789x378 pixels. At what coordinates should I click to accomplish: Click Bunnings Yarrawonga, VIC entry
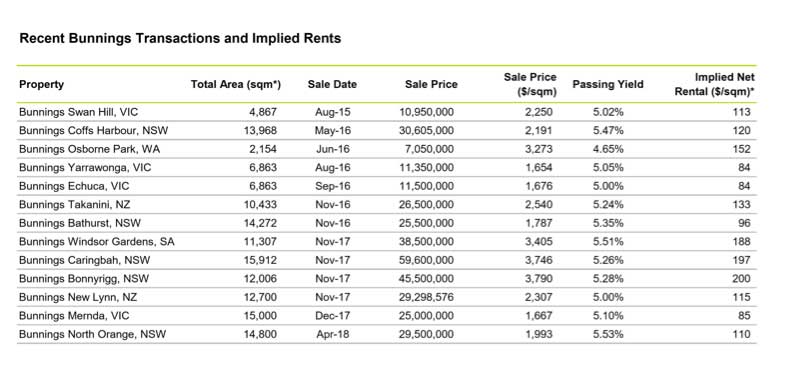pos(85,168)
